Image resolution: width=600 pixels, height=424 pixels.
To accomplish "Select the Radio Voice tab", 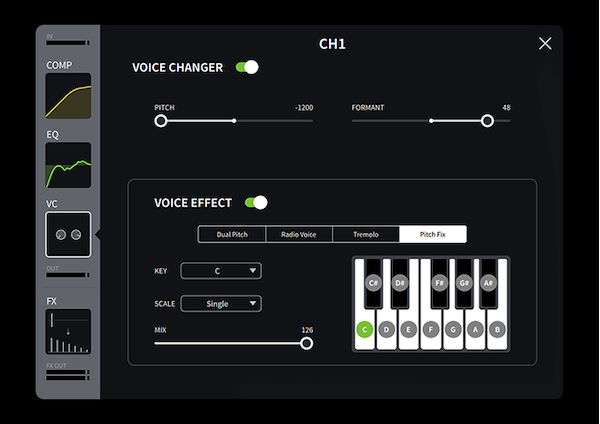I will point(299,235).
